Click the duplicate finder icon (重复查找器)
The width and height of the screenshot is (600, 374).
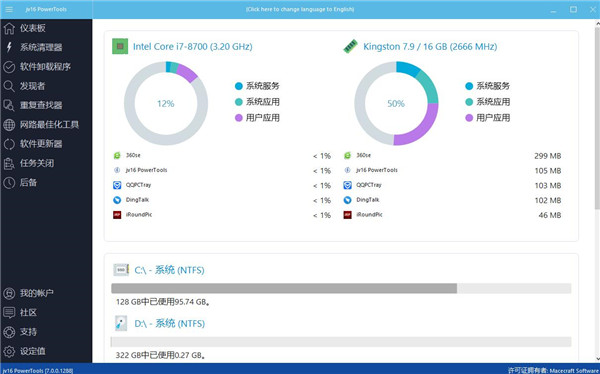coord(9,105)
